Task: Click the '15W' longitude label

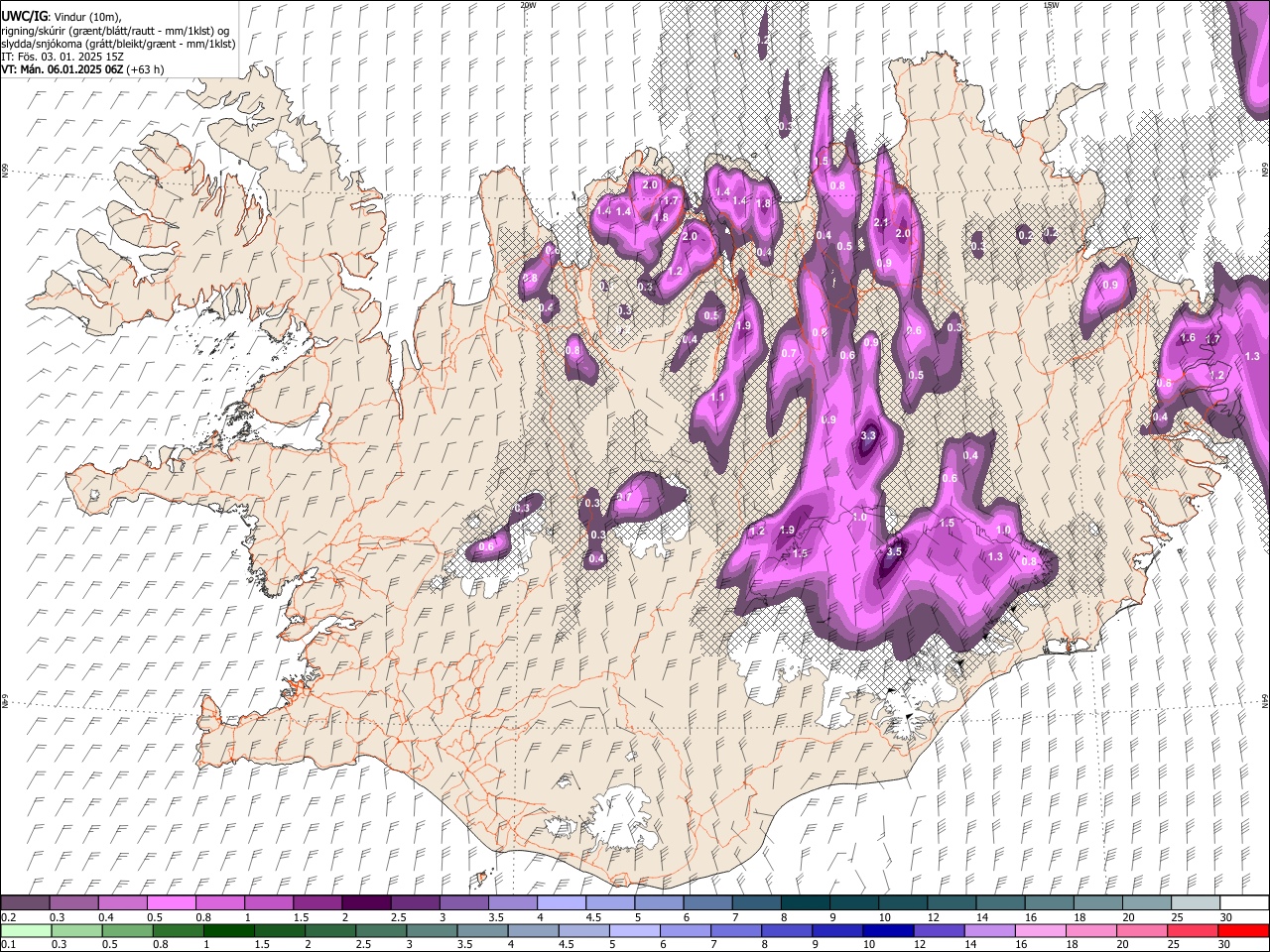Action: (x=1051, y=5)
